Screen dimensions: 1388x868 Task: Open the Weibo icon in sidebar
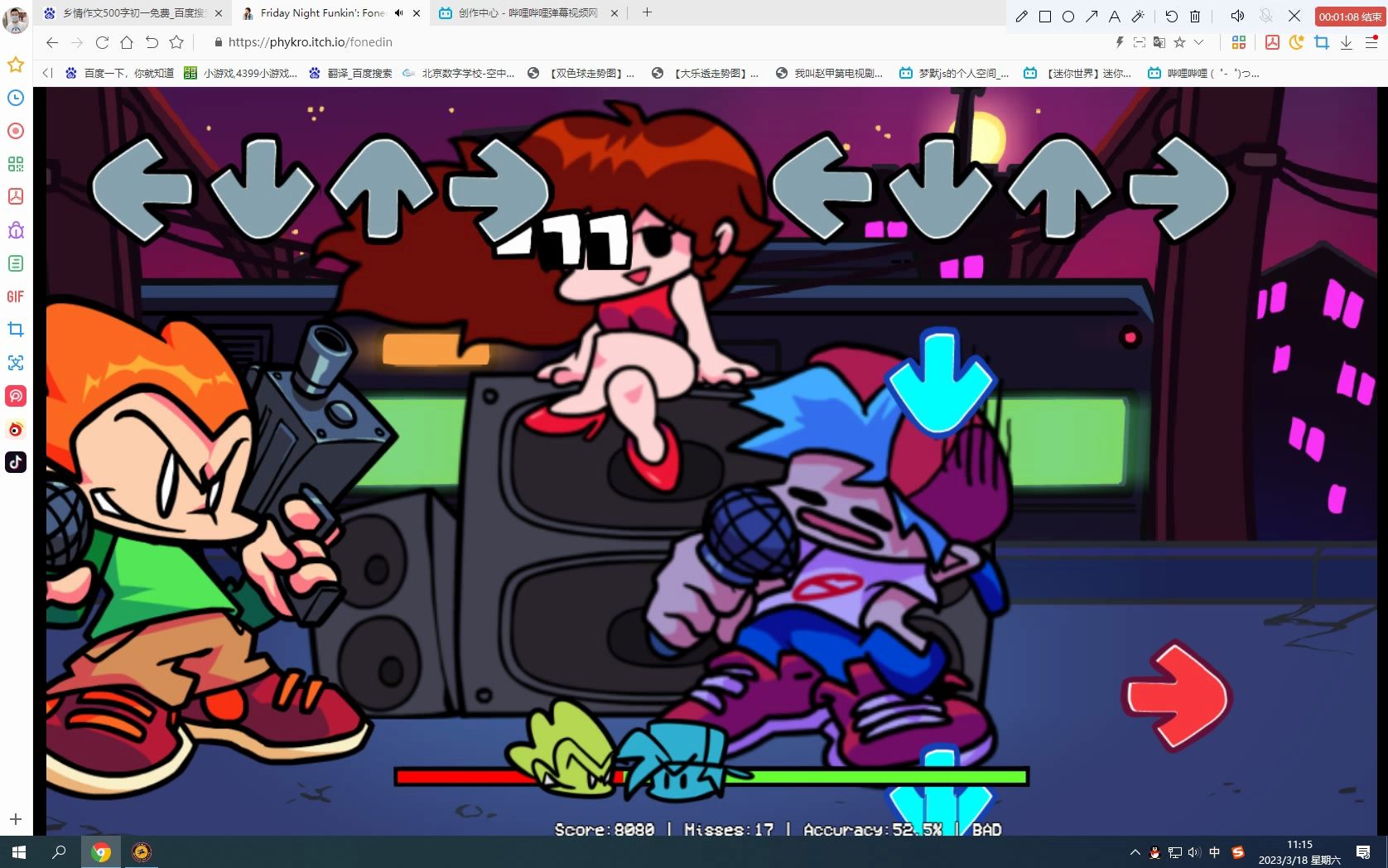[16, 429]
